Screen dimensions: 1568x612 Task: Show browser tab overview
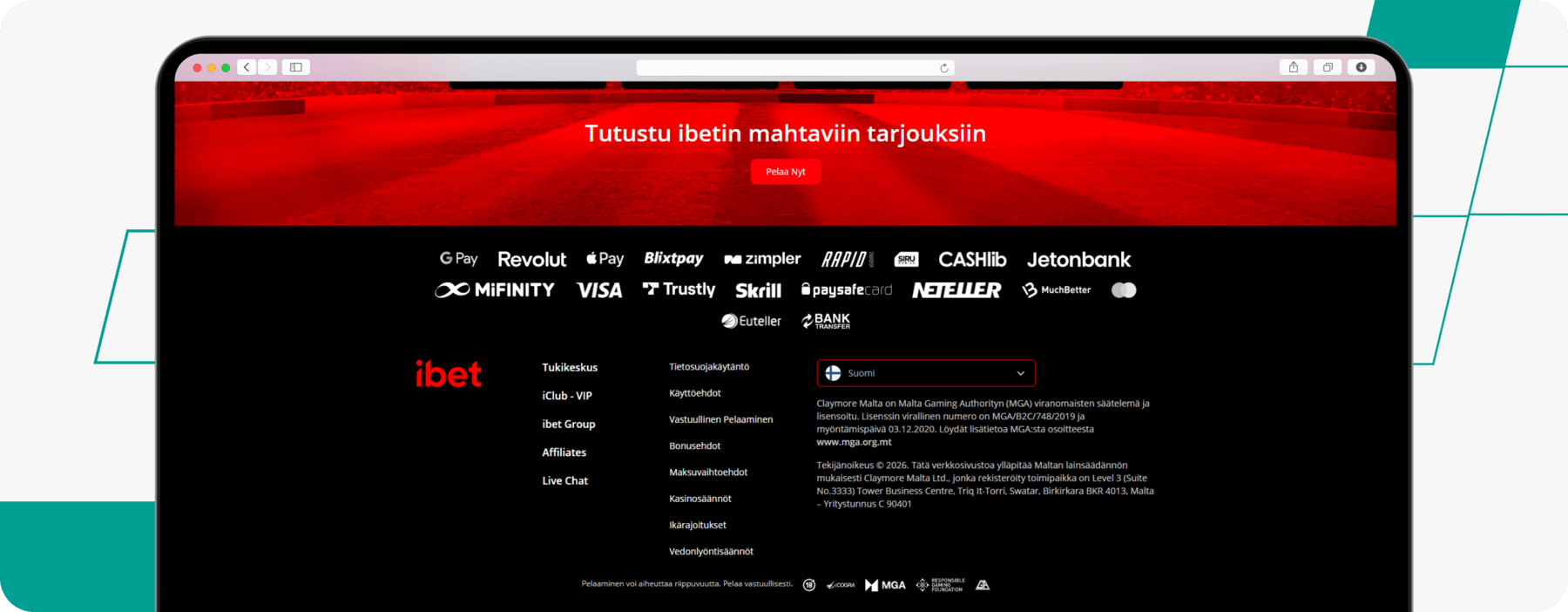pos(1328,67)
